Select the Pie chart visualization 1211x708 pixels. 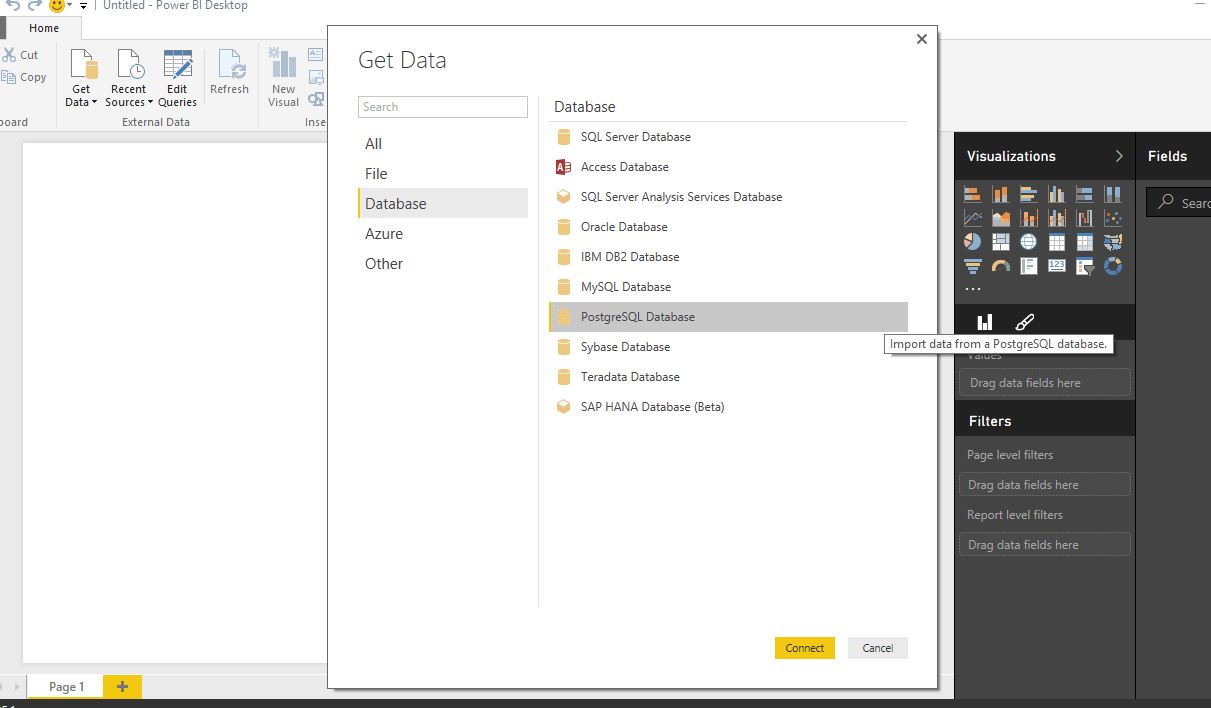(973, 241)
